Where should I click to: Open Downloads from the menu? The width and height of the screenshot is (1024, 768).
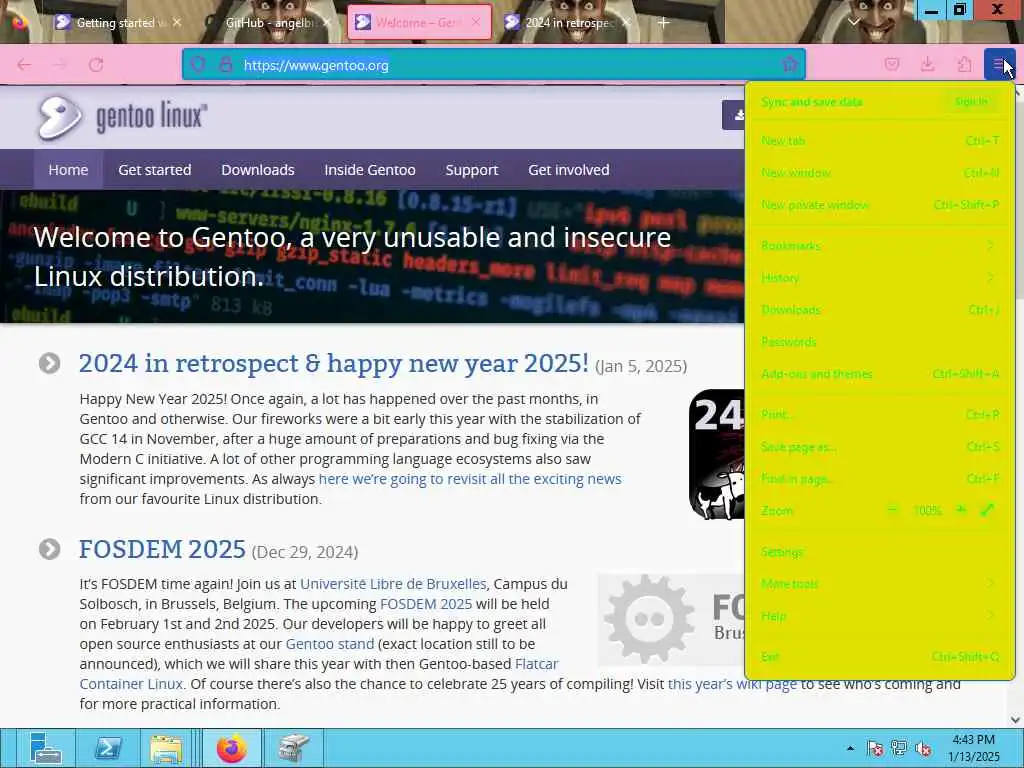(879, 310)
